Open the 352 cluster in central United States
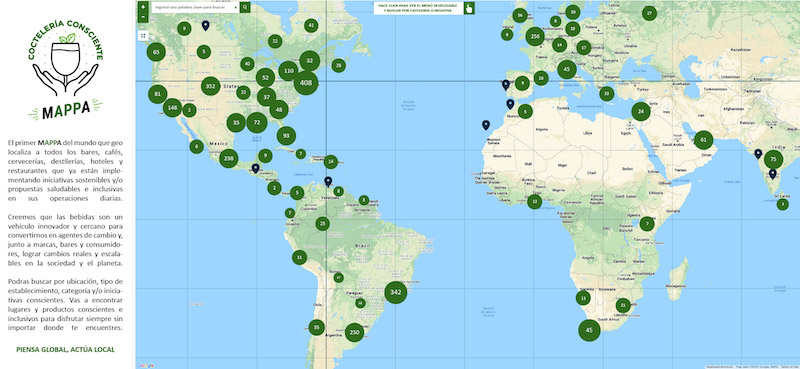 (x=211, y=86)
